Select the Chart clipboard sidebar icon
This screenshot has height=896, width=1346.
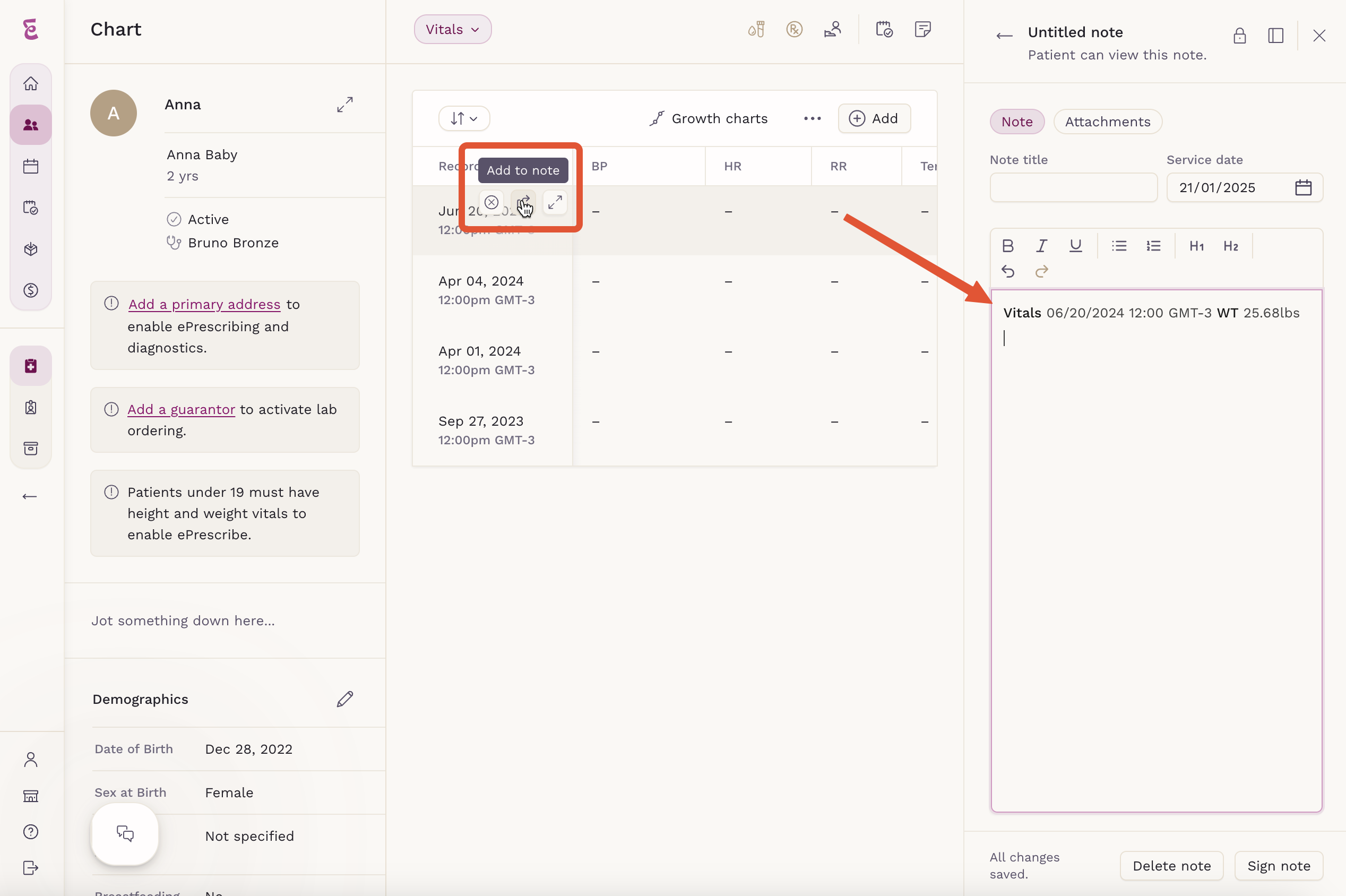click(31, 366)
